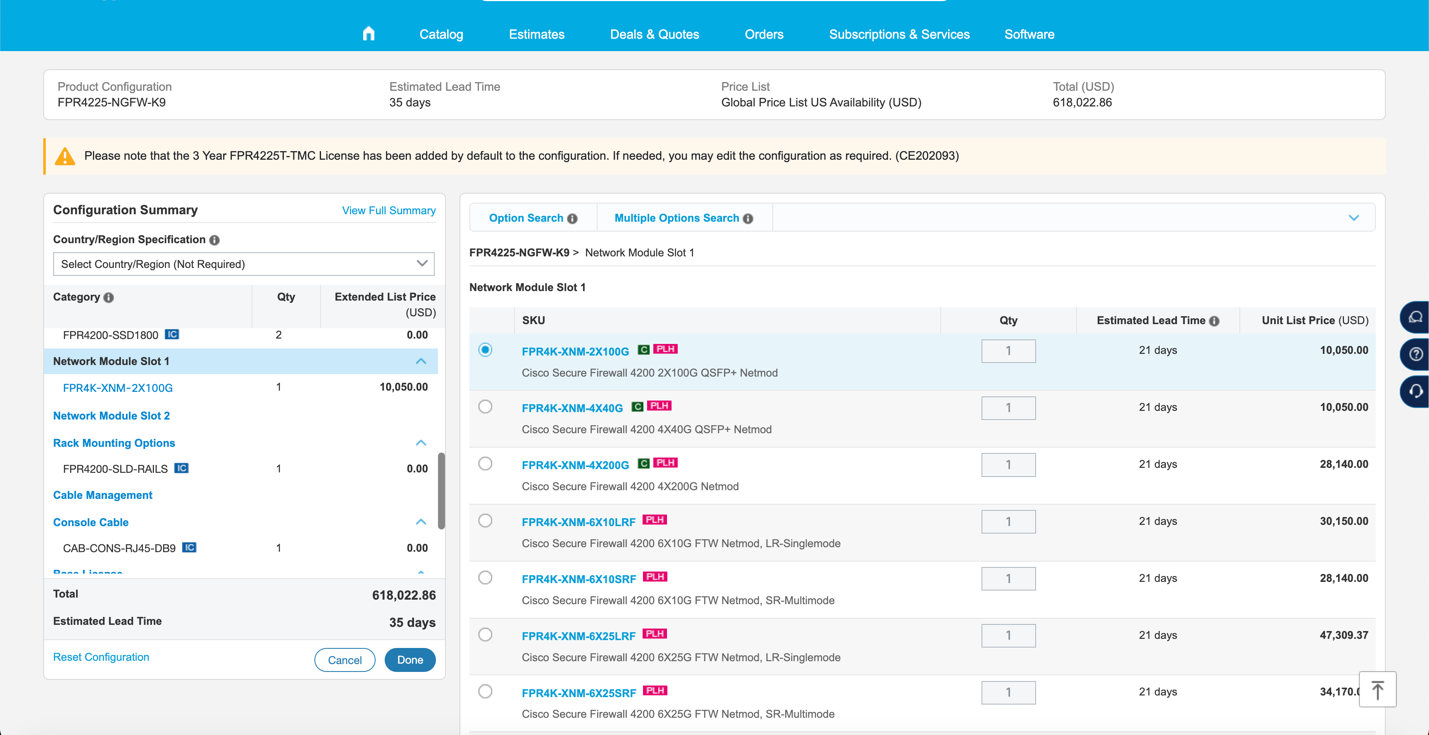Screen dimensions: 1429x735
Task: Click info icon beside Multiple Options Search
Action: pyautogui.click(x=748, y=219)
